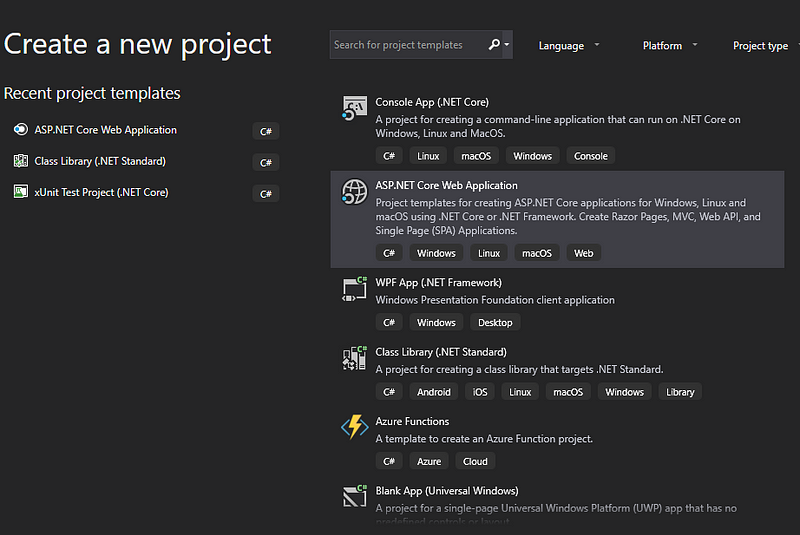Open the Language filter dropdown
This screenshot has height=535, width=800.
point(569,45)
